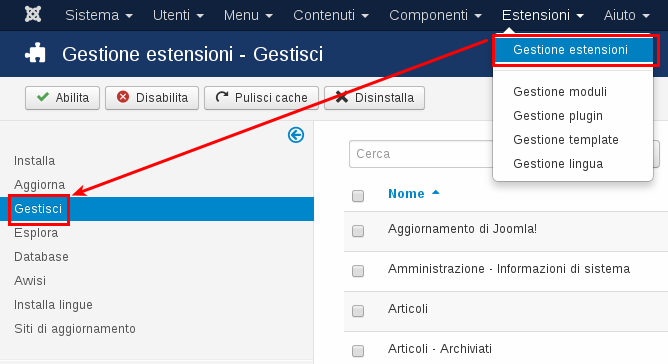Open Avvisi in sidebar

click(30, 280)
